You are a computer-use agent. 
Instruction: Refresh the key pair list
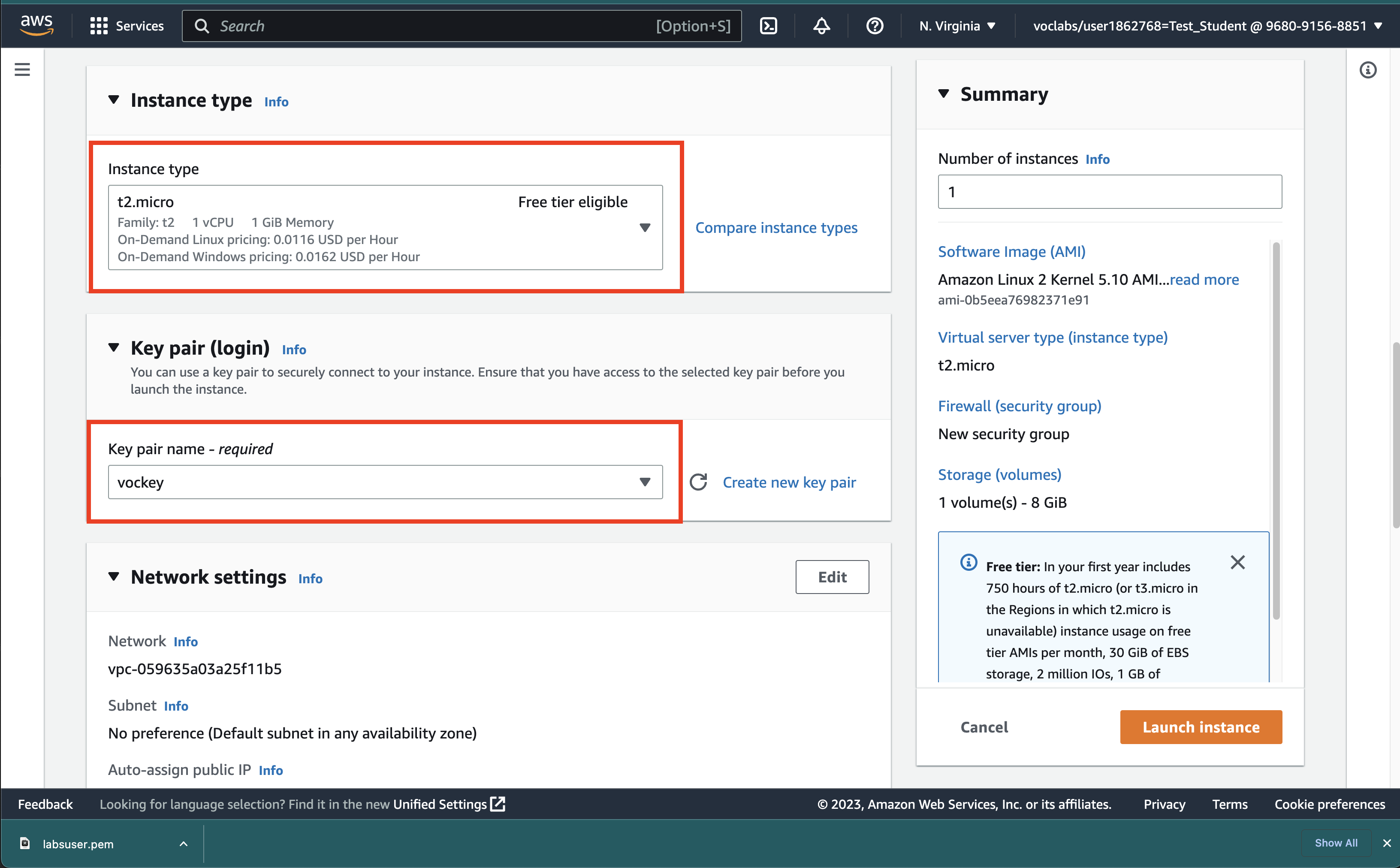click(699, 482)
